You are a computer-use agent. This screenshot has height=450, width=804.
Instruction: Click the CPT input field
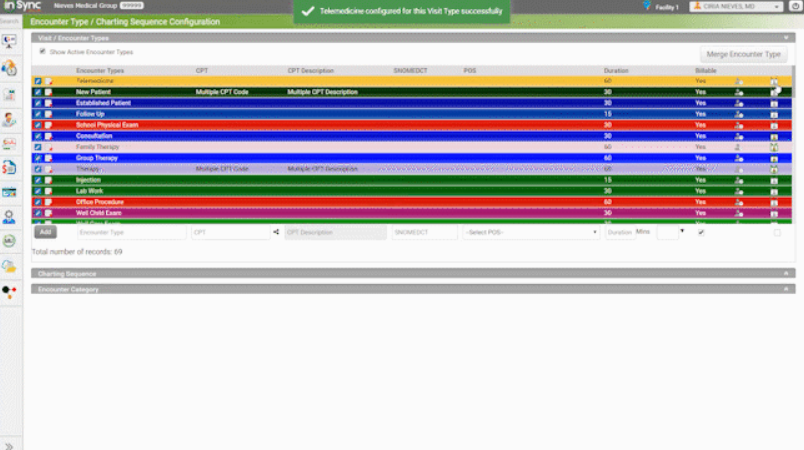[x=230, y=232]
